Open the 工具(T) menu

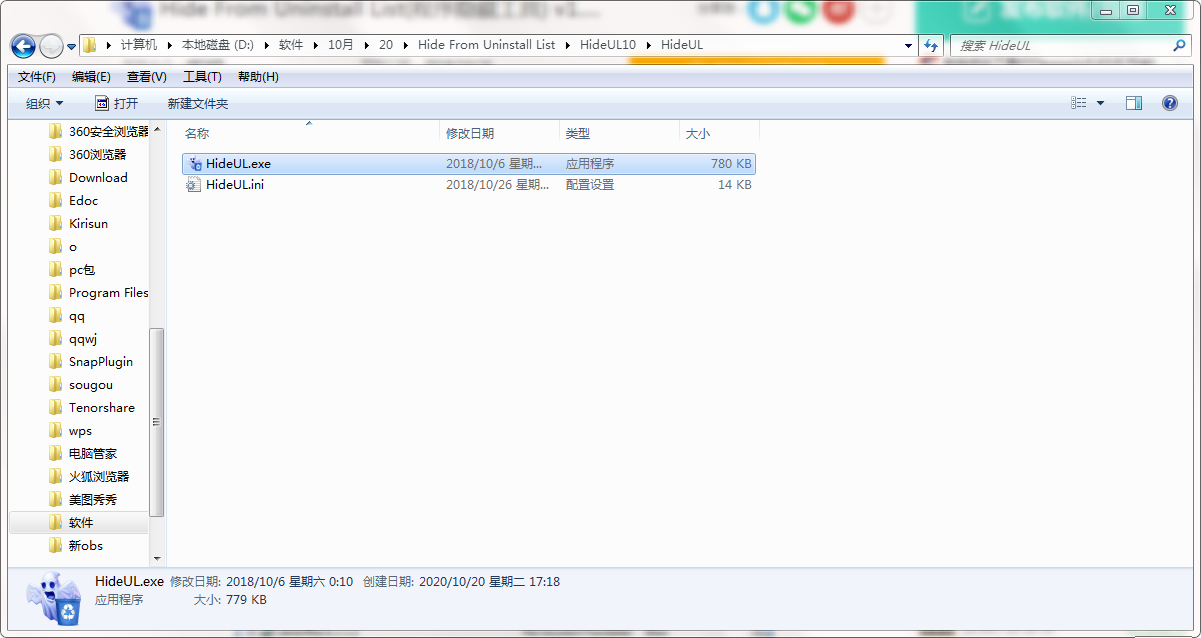tap(202, 77)
